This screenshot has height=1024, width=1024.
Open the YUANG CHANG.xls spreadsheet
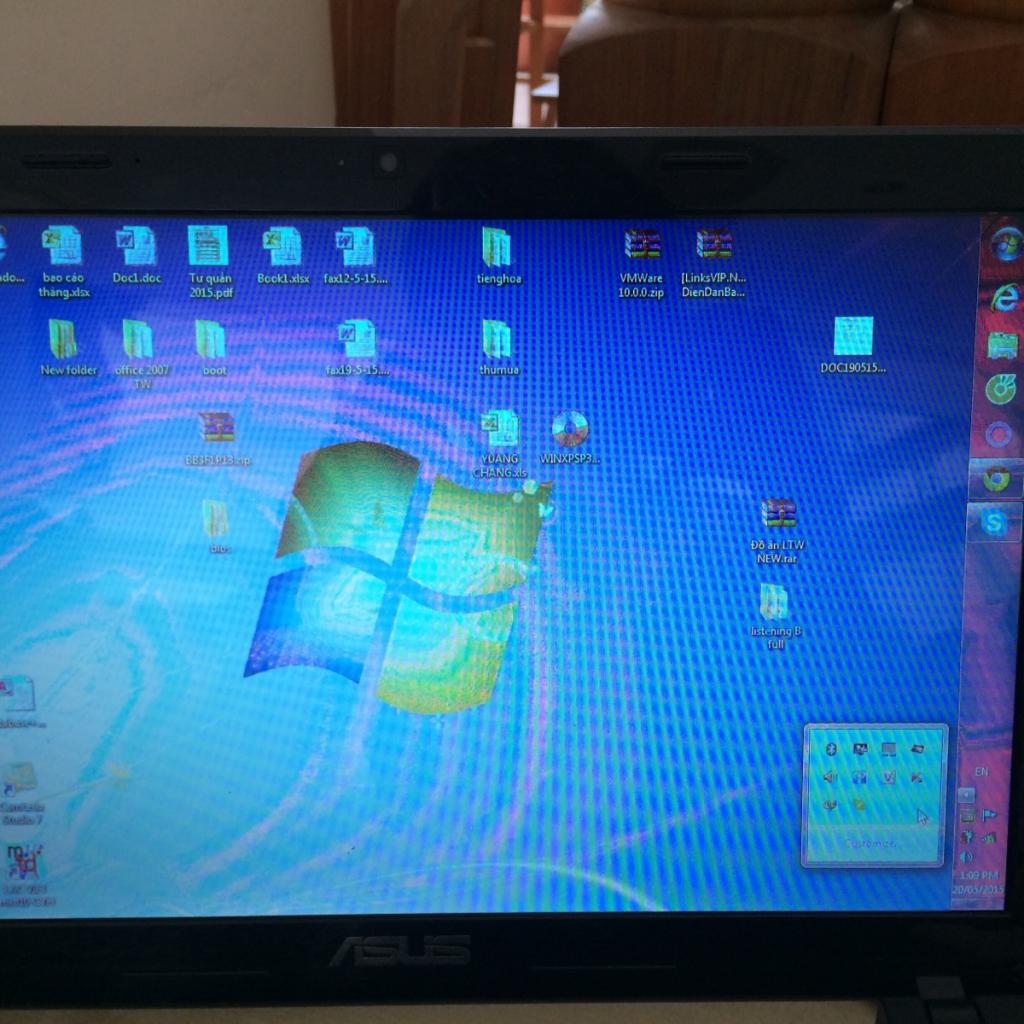tap(500, 444)
